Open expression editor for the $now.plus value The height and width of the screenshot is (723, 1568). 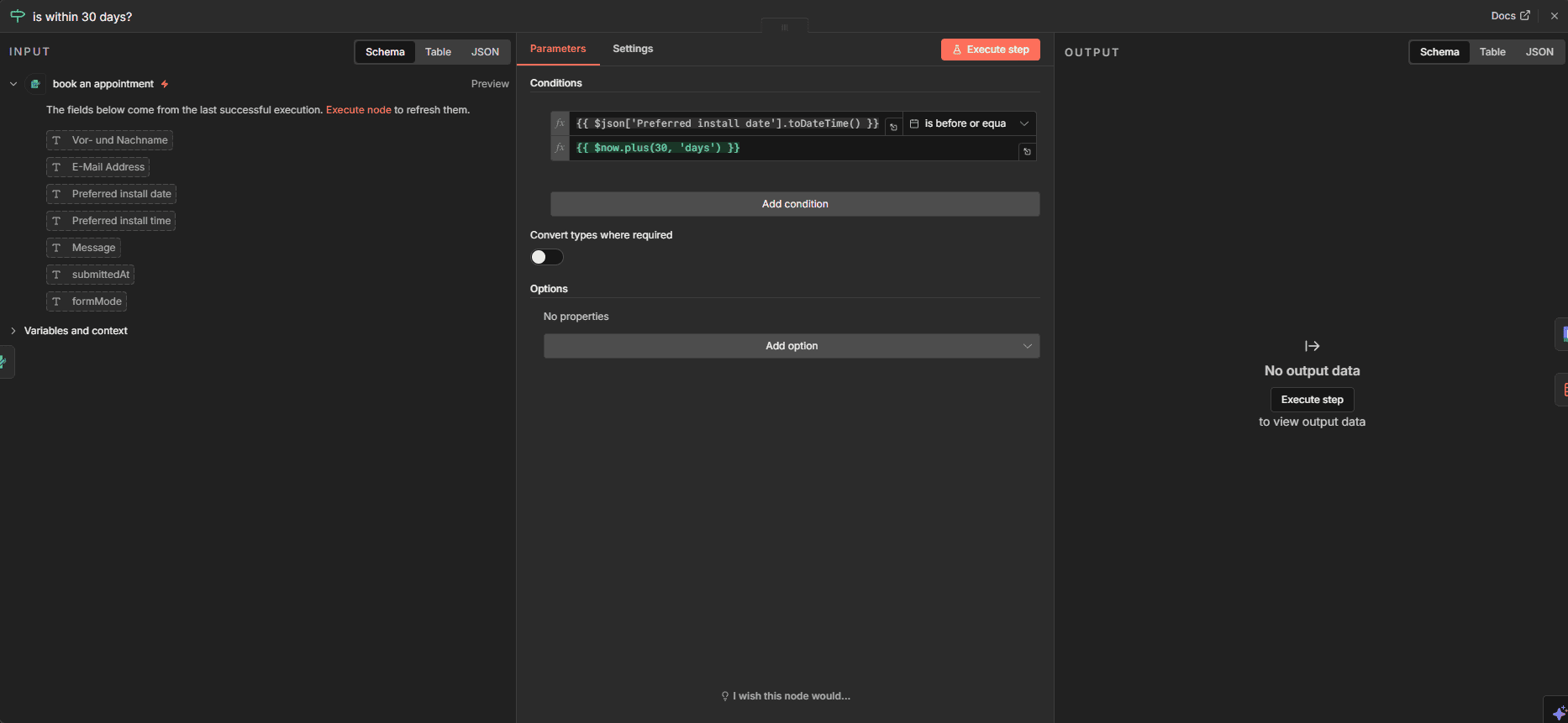point(1026,152)
